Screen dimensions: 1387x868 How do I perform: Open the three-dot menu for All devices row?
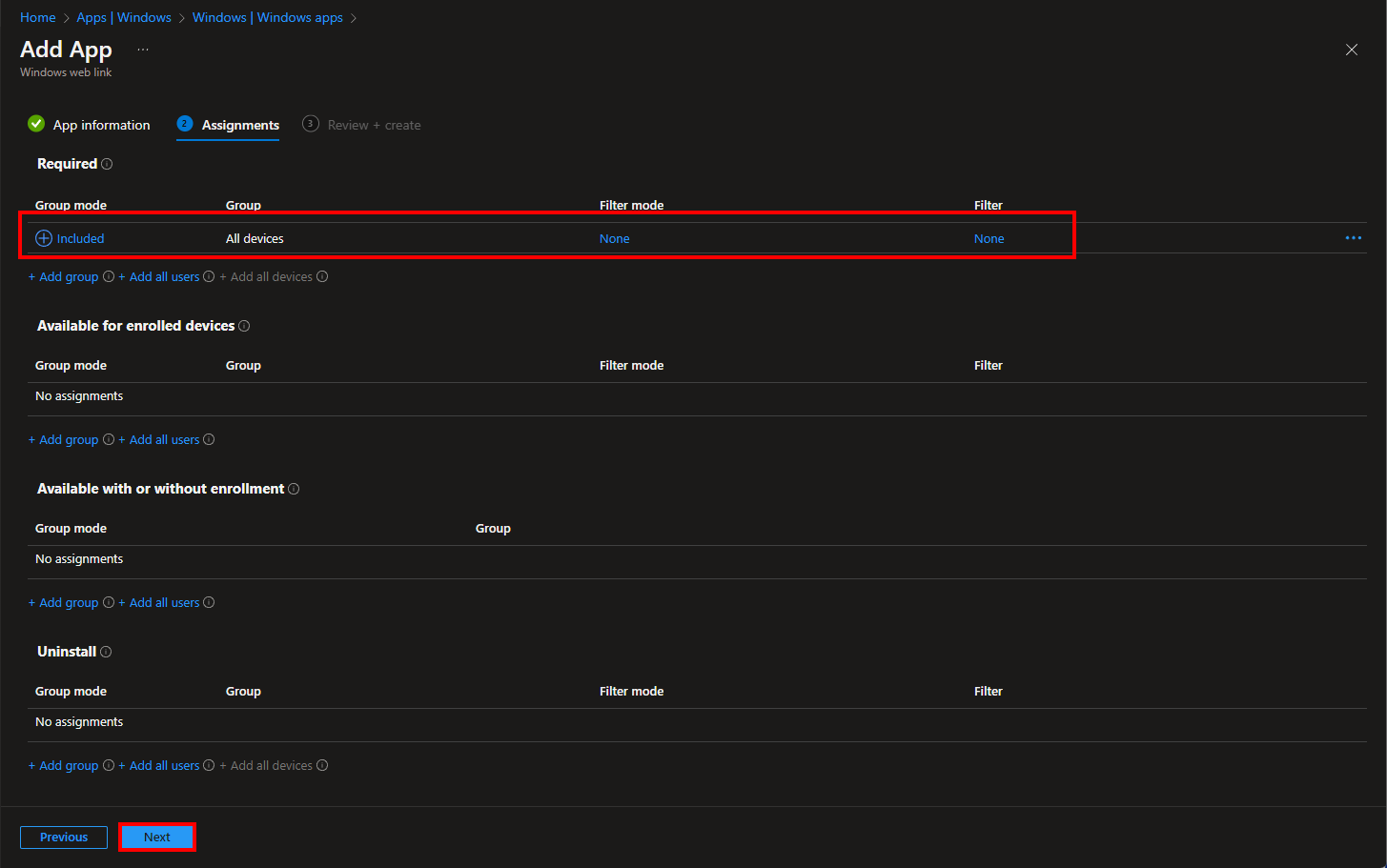click(1353, 238)
